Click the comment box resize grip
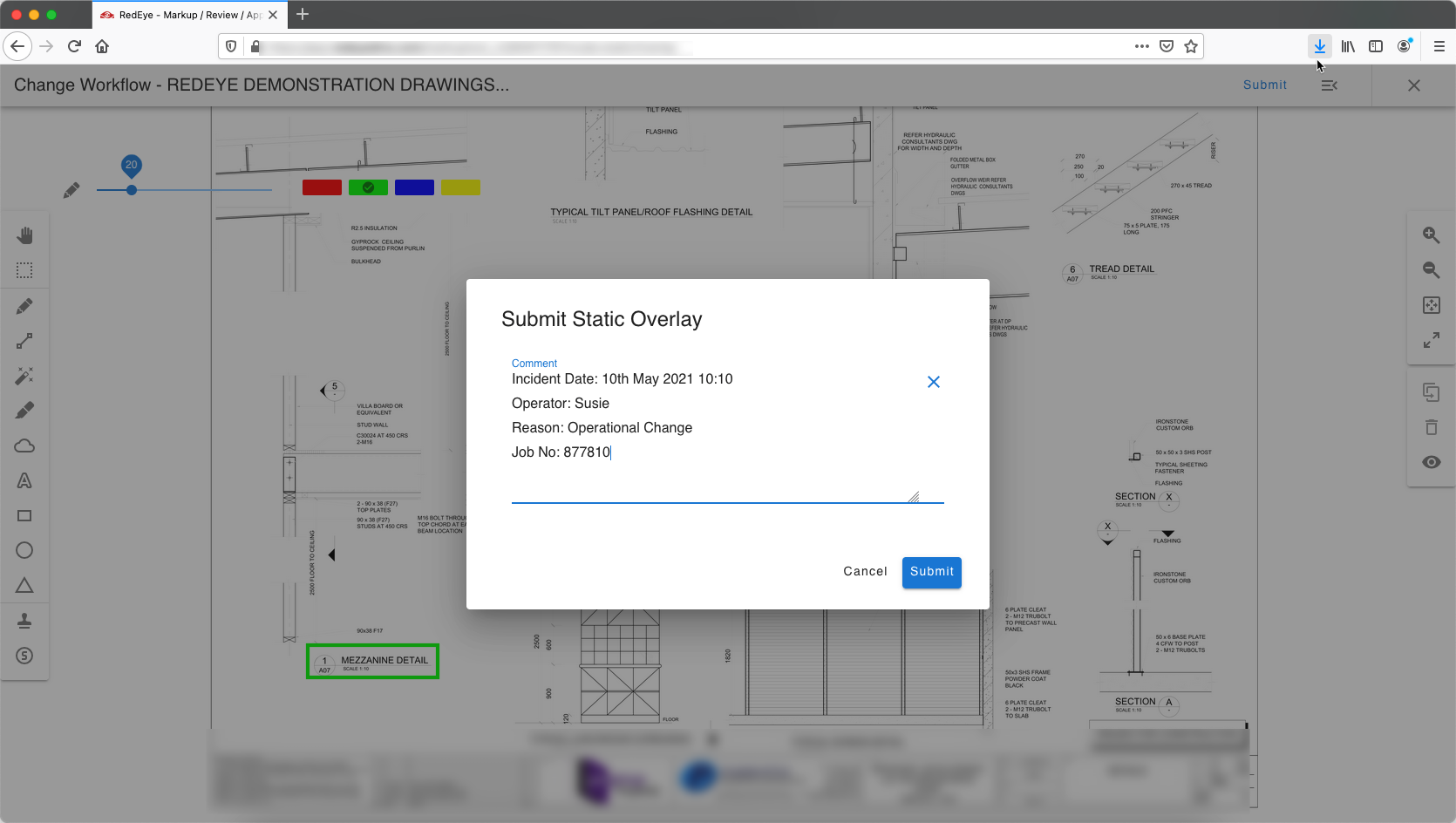The height and width of the screenshot is (823, 1456). point(913,496)
